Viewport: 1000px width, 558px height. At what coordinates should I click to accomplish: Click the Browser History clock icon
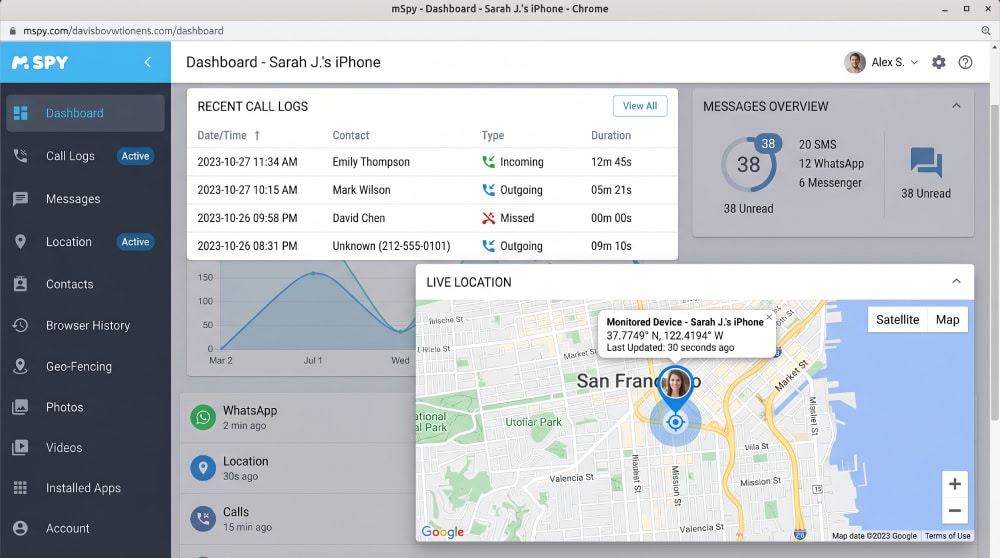coord(20,325)
